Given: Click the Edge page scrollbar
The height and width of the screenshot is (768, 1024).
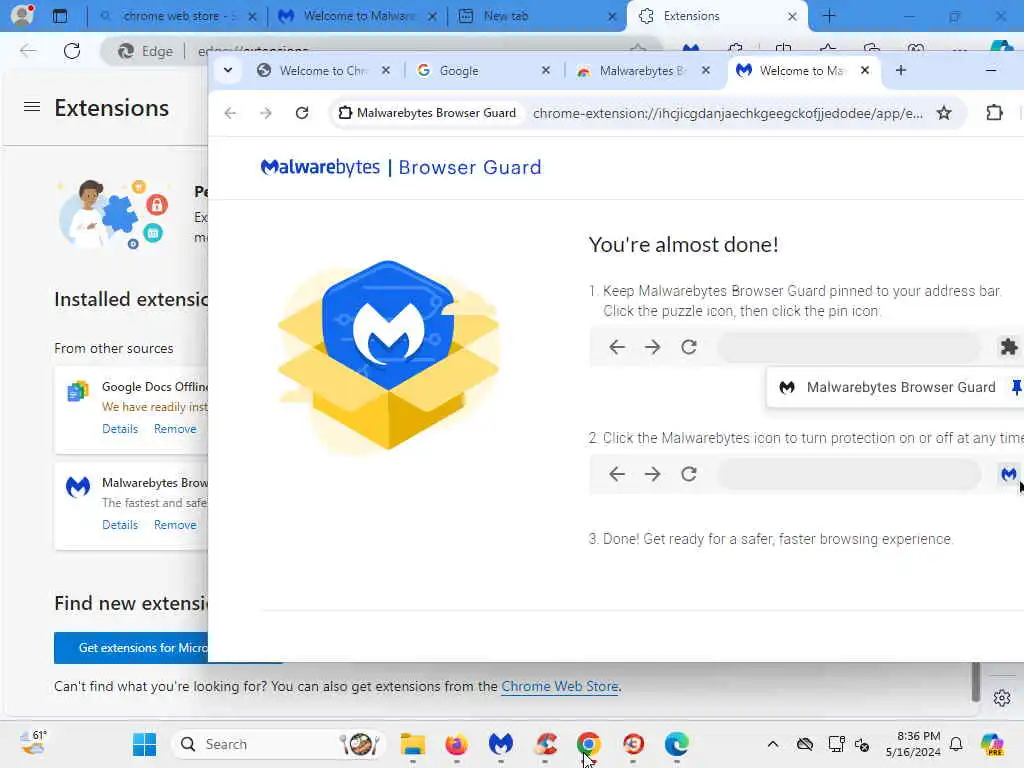Looking at the screenshot, I should pos(976,681).
